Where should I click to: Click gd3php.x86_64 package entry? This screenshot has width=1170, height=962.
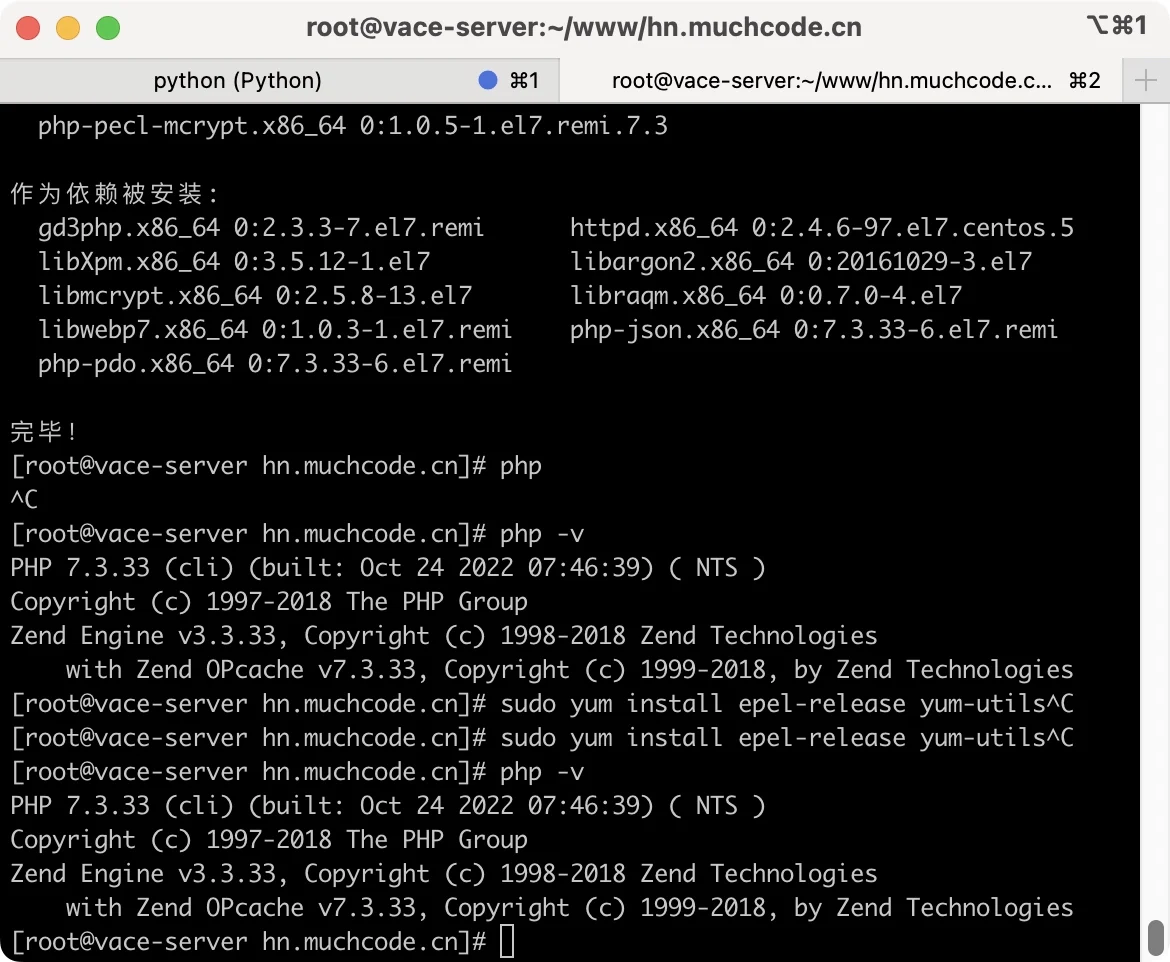coord(261,228)
